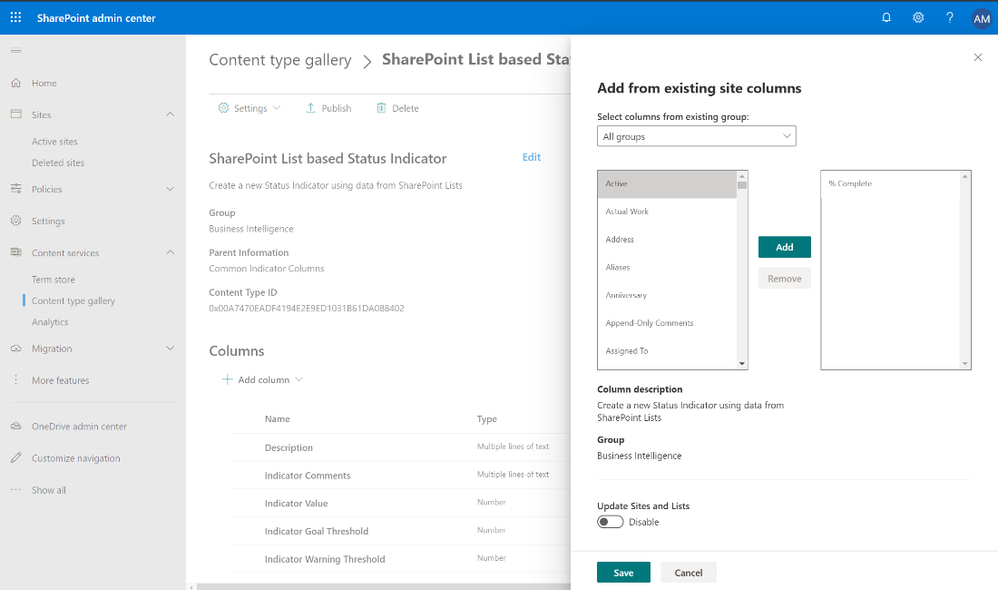Expand the Migration section chevron

[x=170, y=348]
